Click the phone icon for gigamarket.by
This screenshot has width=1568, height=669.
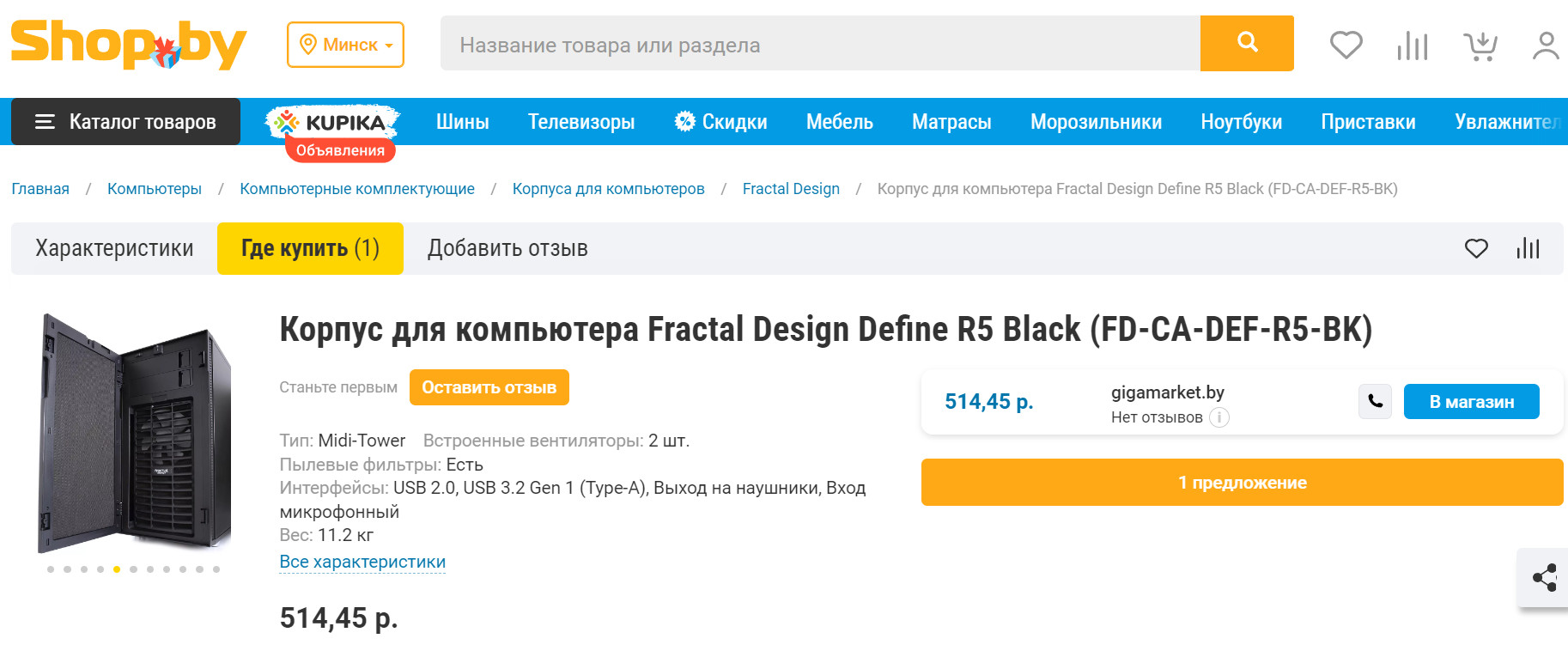coord(1375,401)
